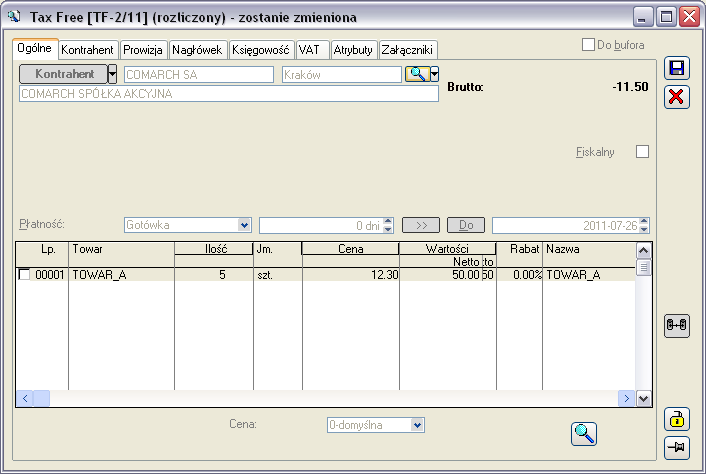Click the magnifier icon below the items table

point(584,434)
